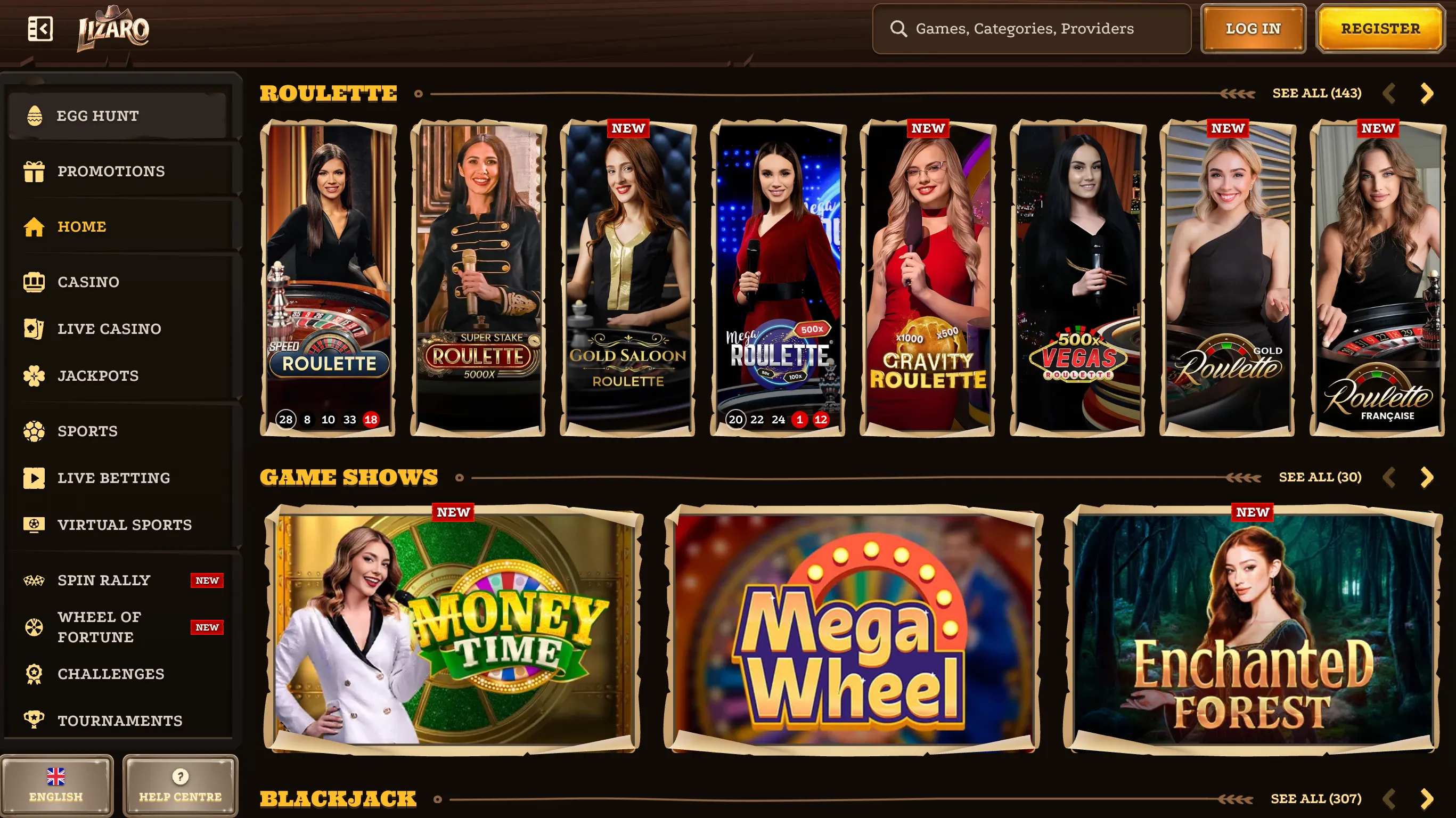Collapse the sidebar with the panel icon
The image size is (1456, 818).
pyautogui.click(x=40, y=28)
